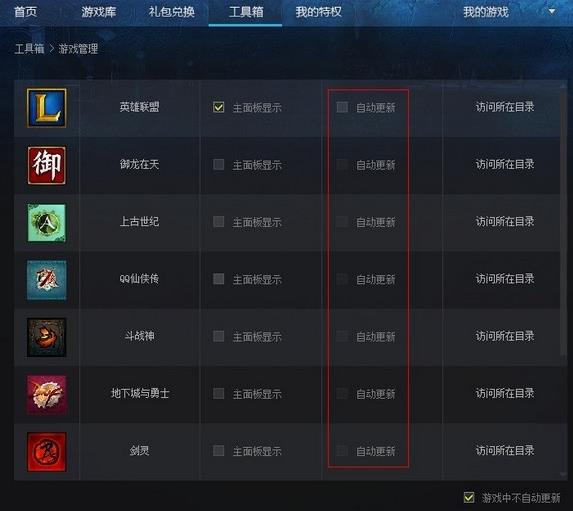The image size is (573, 511).
Task: Open the 我的特权 tab
Action: pos(319,12)
